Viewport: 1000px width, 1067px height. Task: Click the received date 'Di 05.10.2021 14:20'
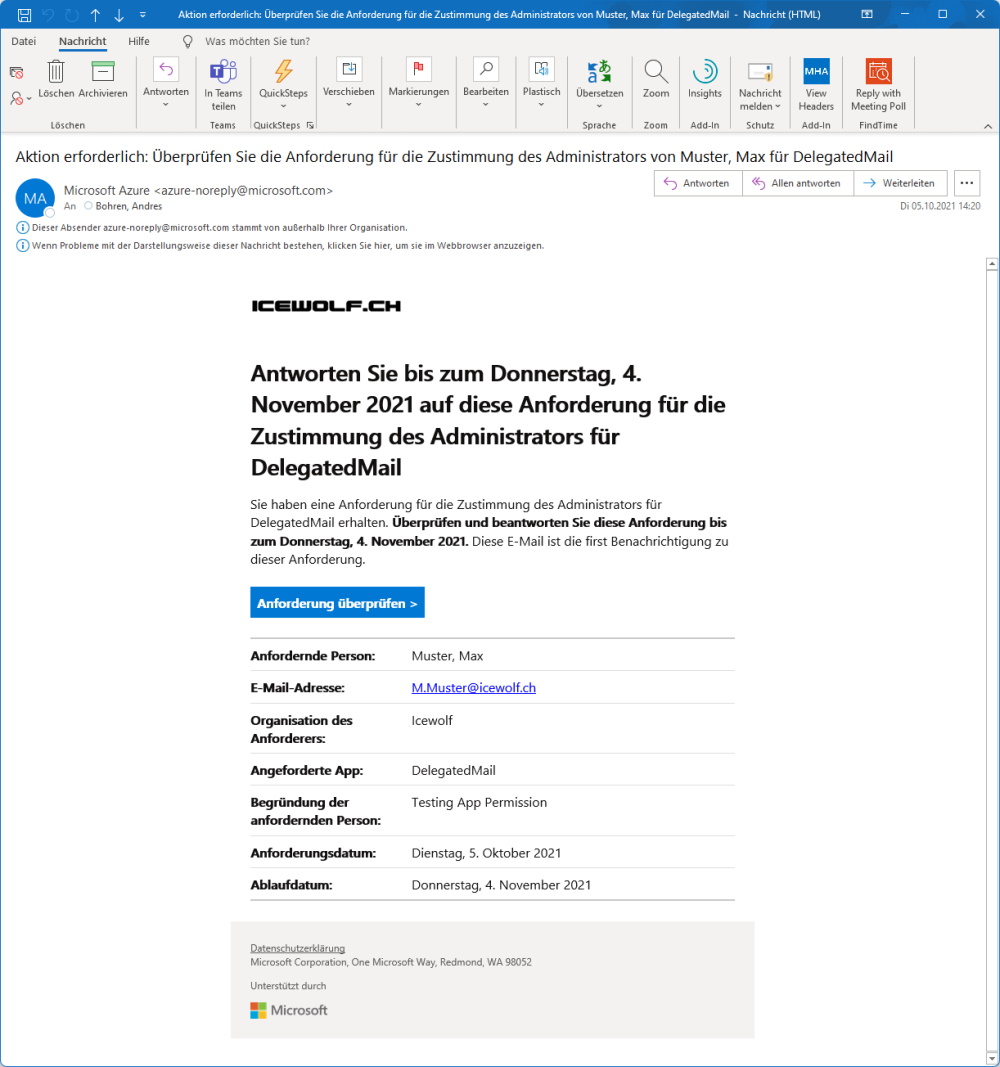[940, 206]
